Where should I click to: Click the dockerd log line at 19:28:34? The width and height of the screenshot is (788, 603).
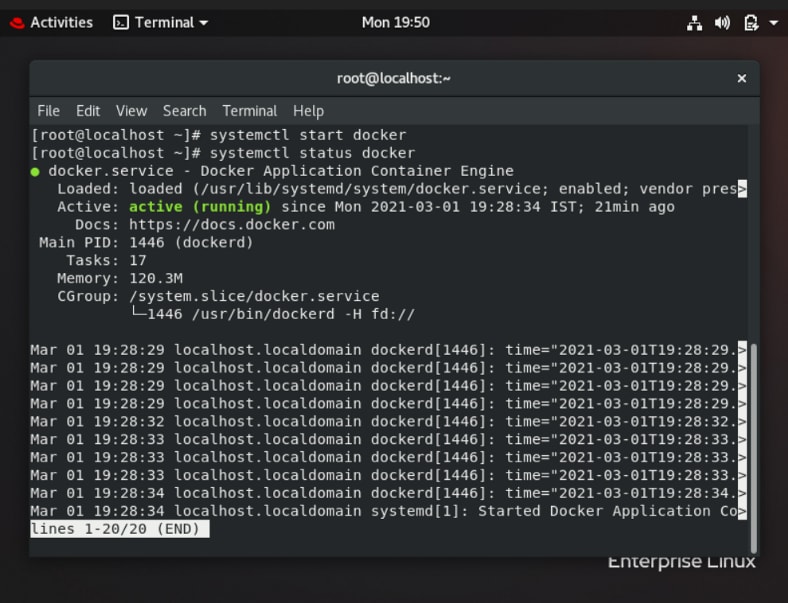pos(388,493)
